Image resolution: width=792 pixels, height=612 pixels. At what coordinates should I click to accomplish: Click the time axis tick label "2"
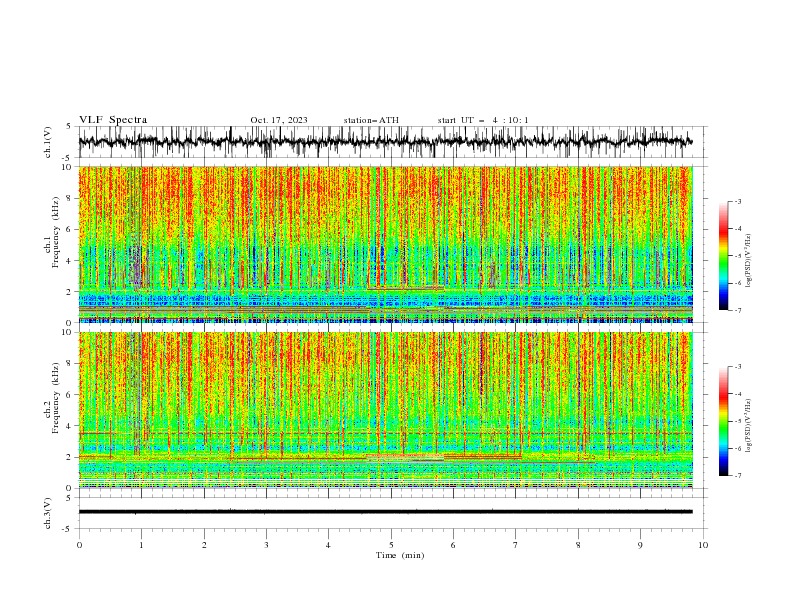(x=204, y=545)
